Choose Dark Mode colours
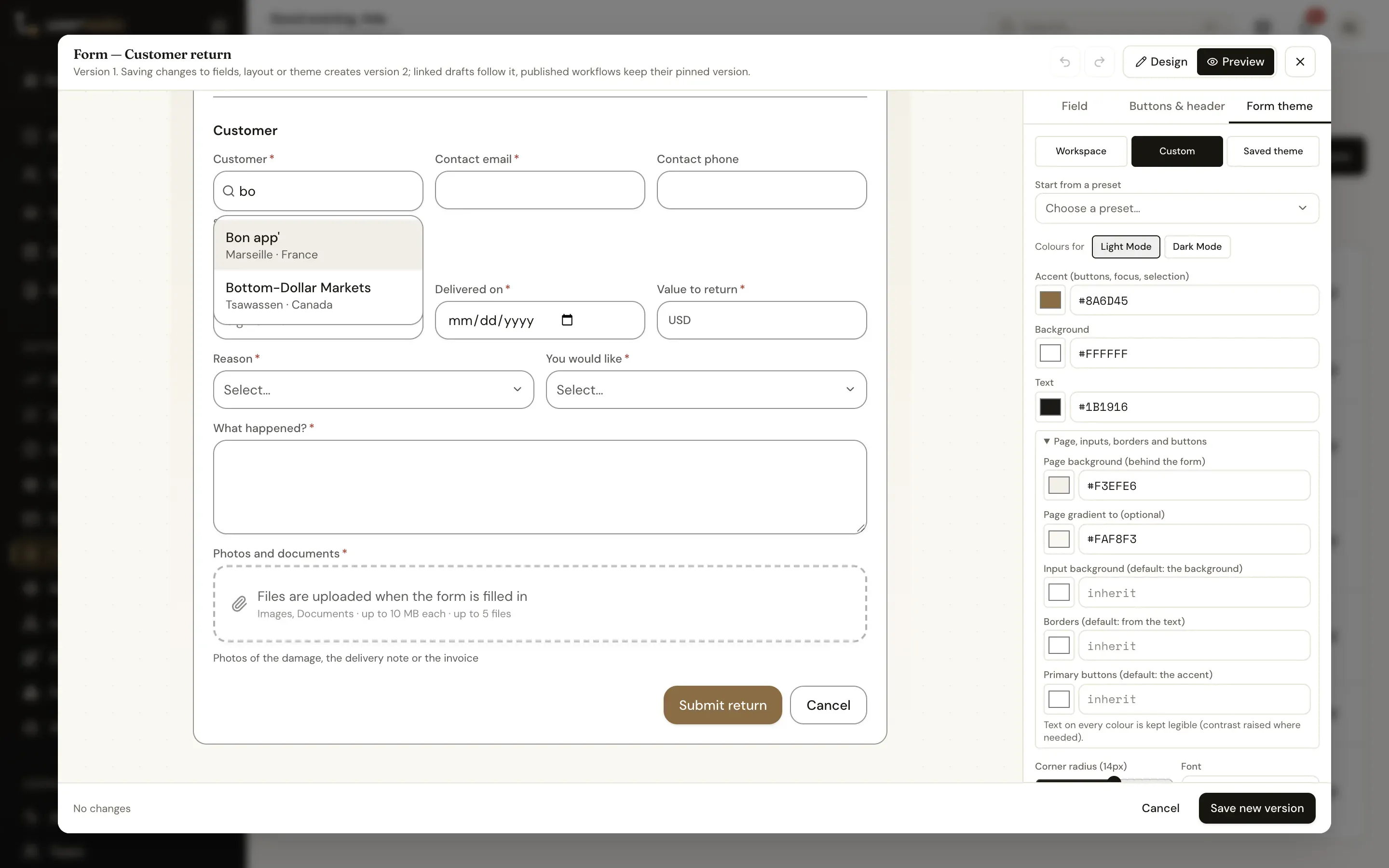 1197,246
